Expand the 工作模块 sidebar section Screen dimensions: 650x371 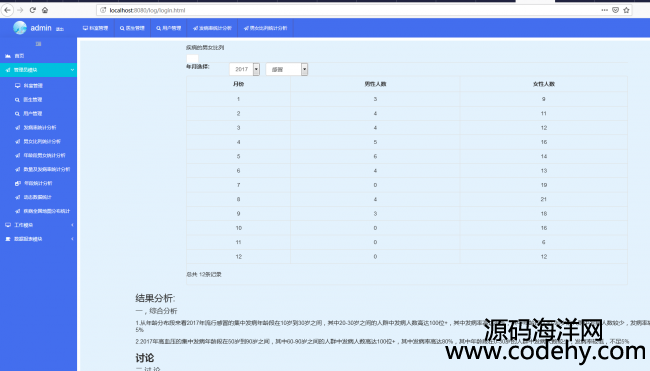[x=38, y=225]
